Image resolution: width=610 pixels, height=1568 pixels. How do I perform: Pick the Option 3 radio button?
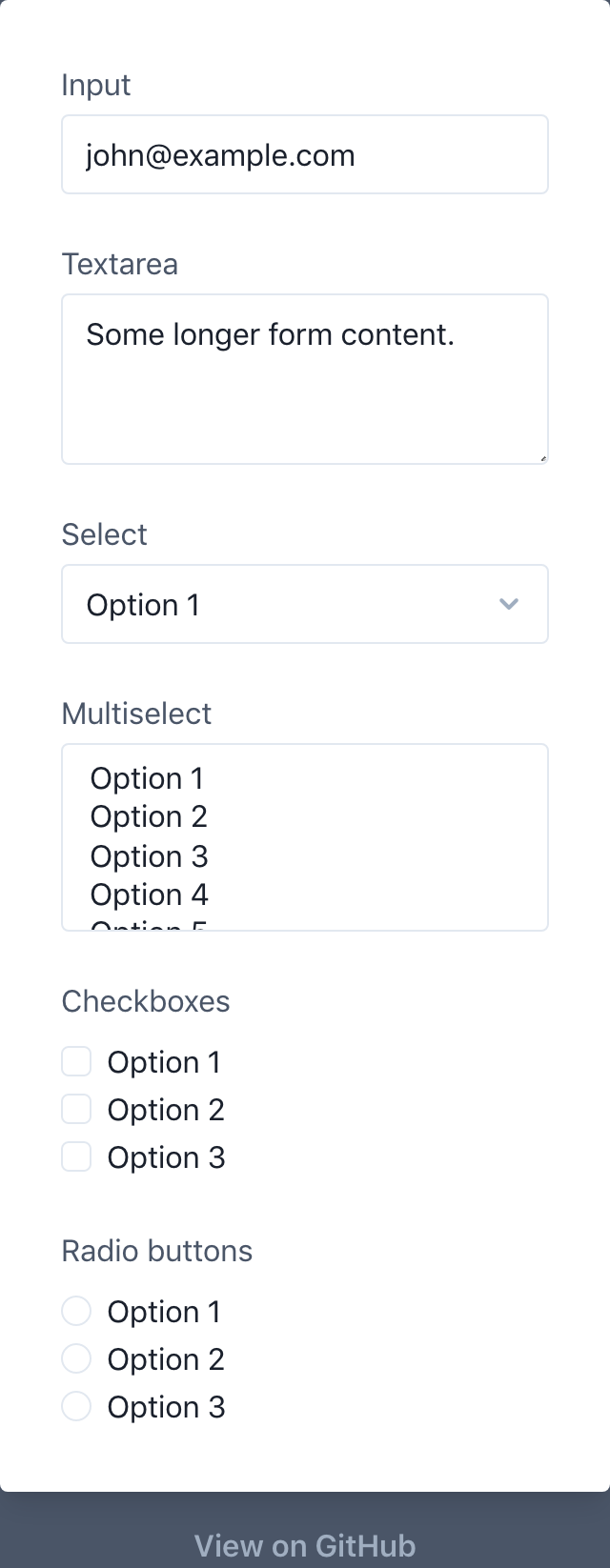(76, 1406)
